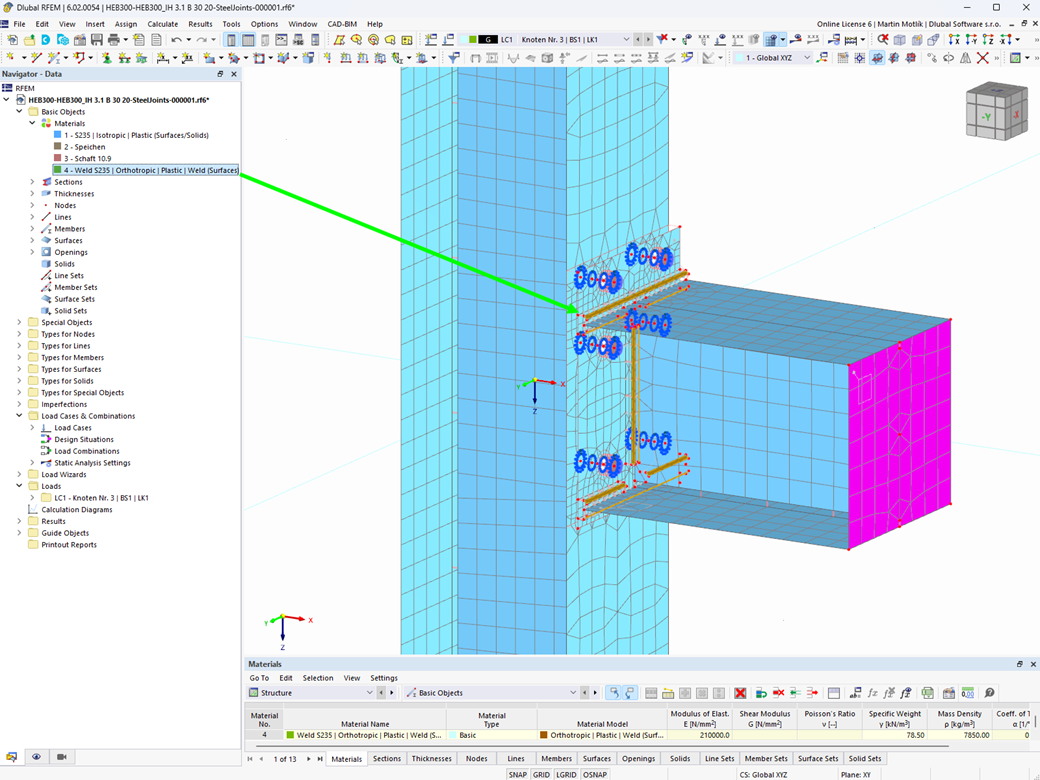Click the Print icon in the toolbar
This screenshot has height=780, width=1040.
pyautogui.click(x=113, y=39)
